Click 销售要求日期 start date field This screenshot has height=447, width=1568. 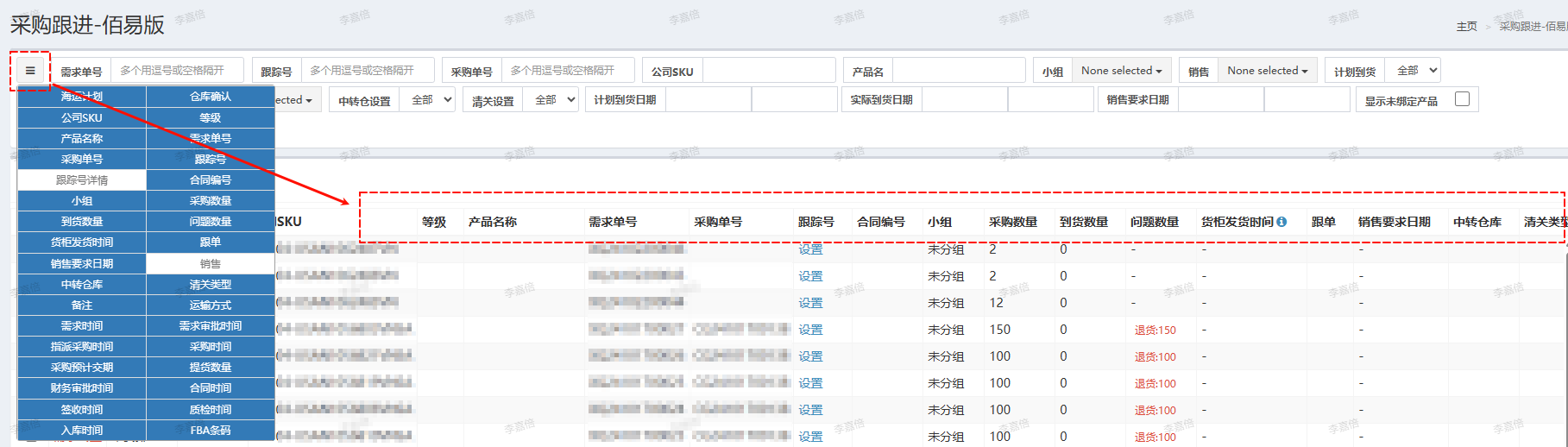coord(1221,100)
